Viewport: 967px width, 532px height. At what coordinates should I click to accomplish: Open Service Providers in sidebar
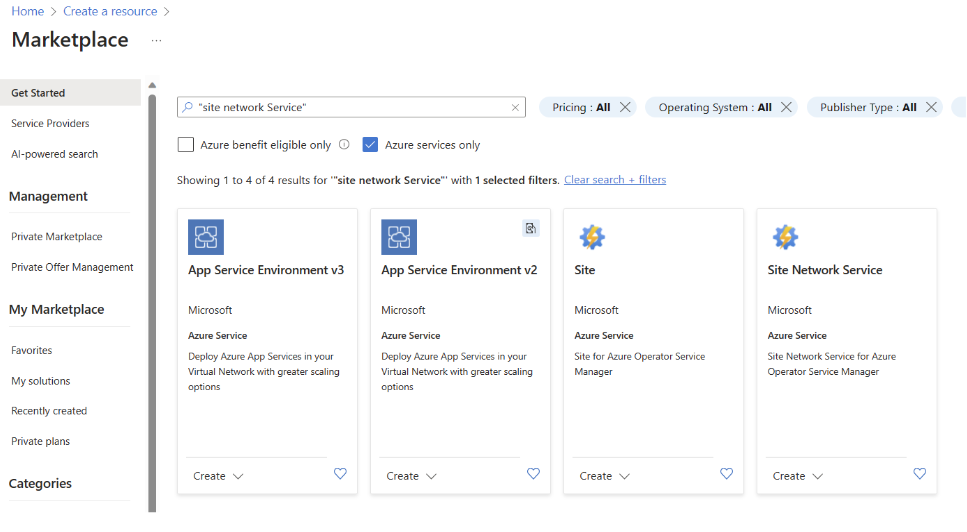tap(50, 124)
